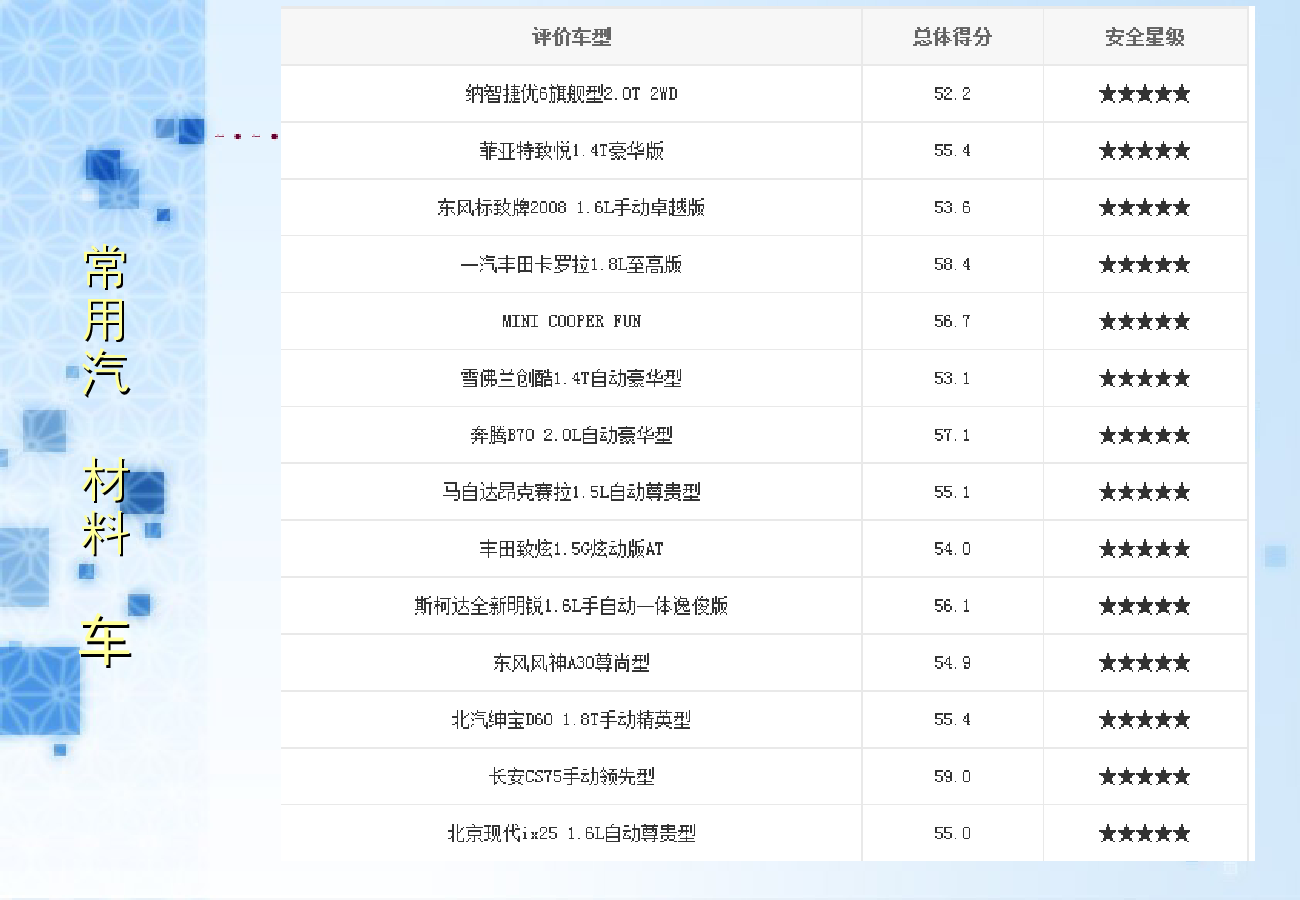Select the 东风风神A30尊尚型 model name

571,663
